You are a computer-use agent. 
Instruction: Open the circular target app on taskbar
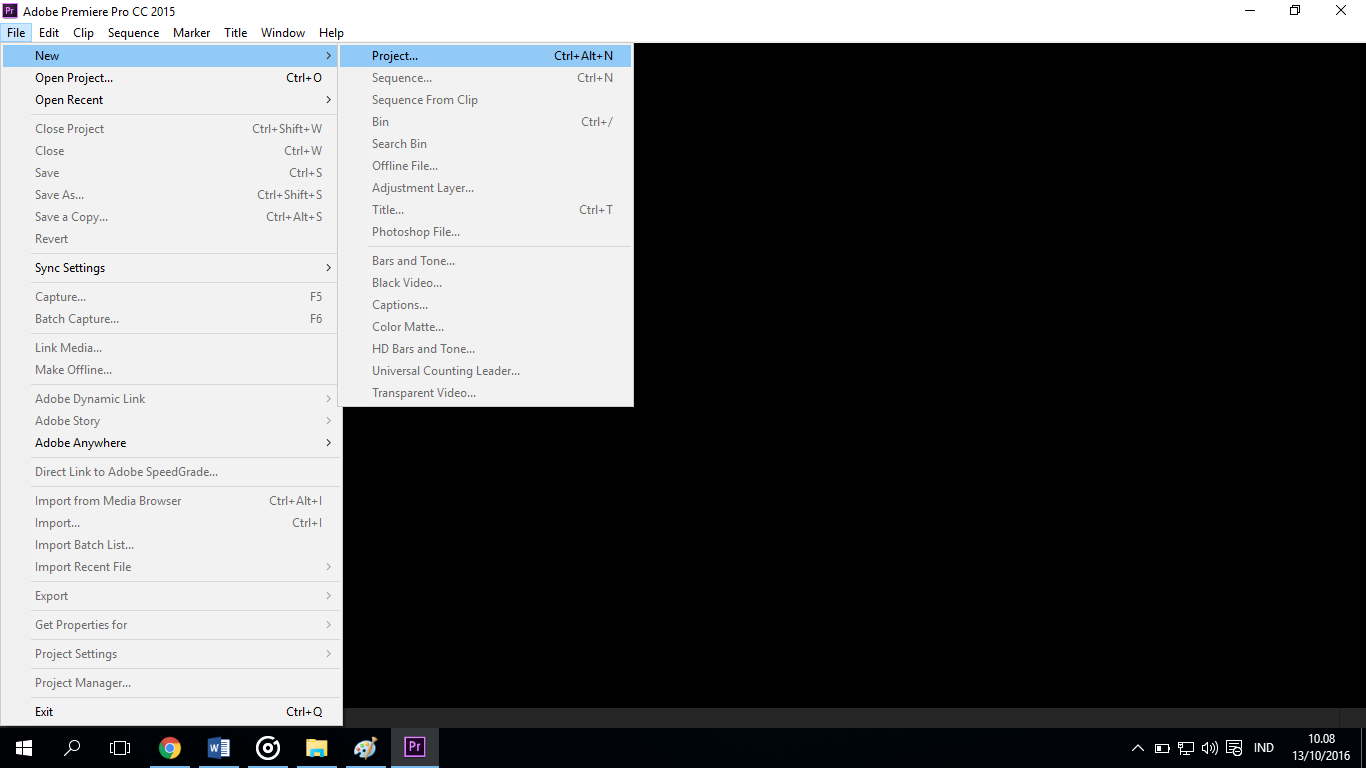point(268,747)
